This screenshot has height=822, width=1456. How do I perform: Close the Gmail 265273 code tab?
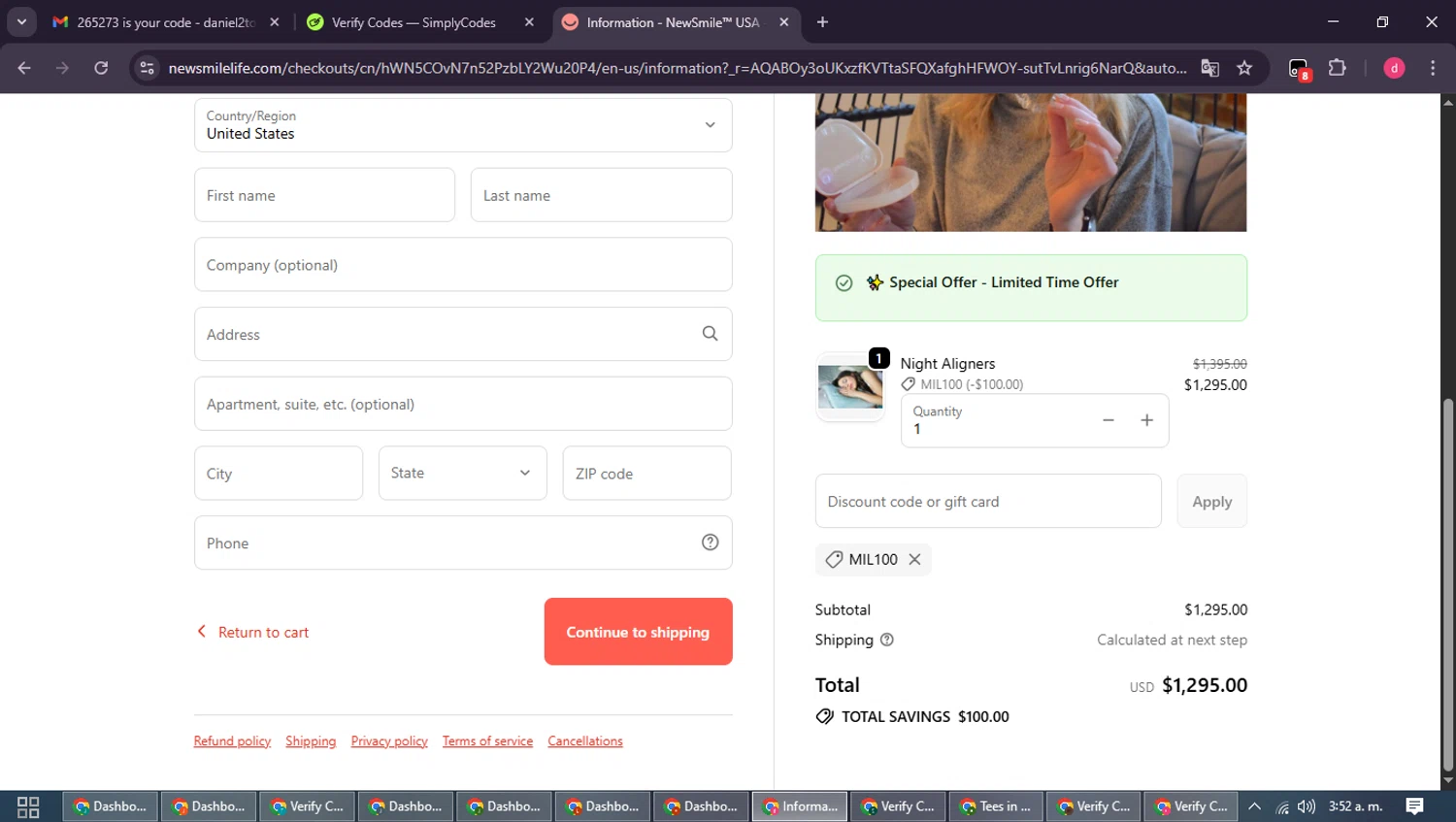pos(275,22)
